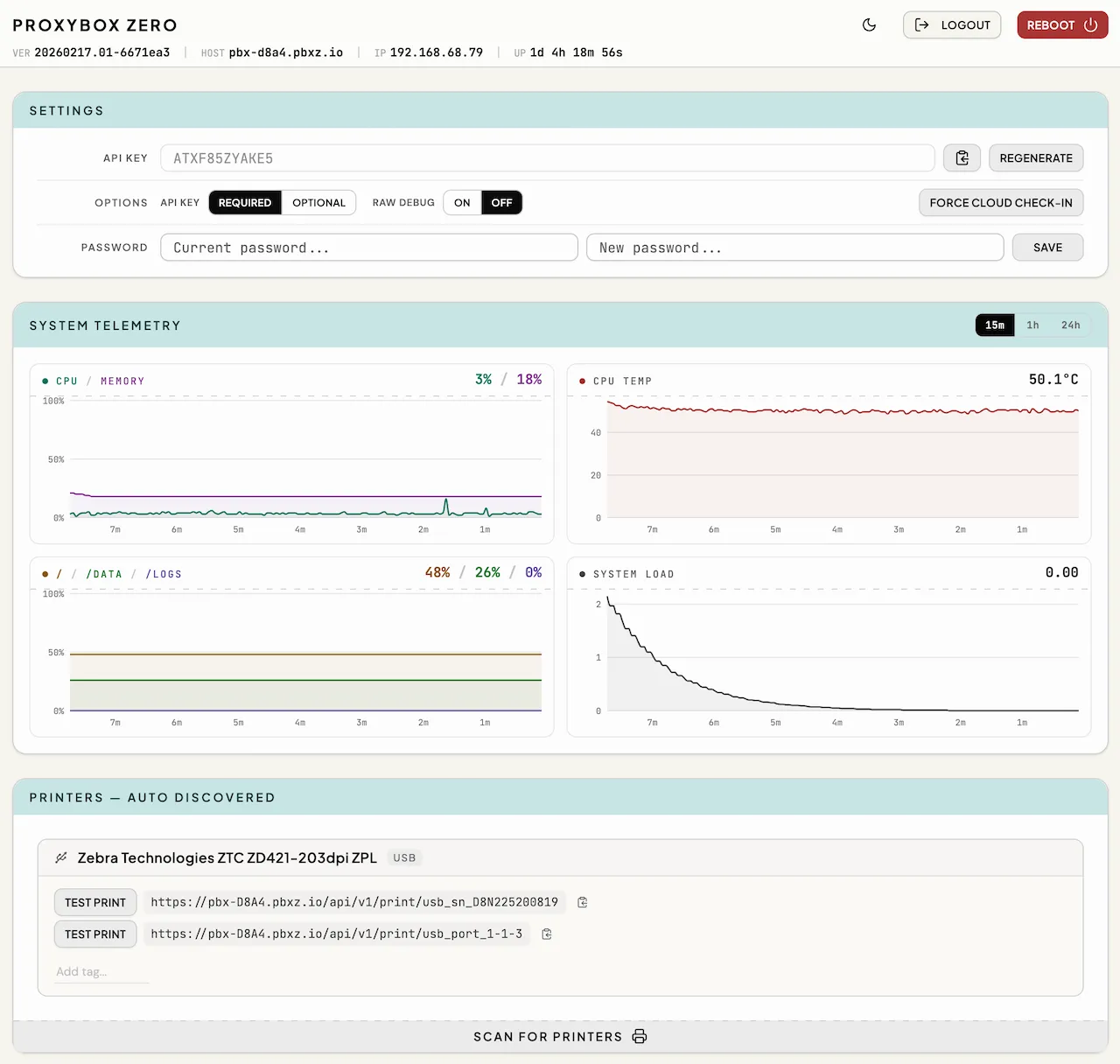Run a Test Print for the serial number URL
Screen dimensions: 1120x1064
[x=94, y=902]
